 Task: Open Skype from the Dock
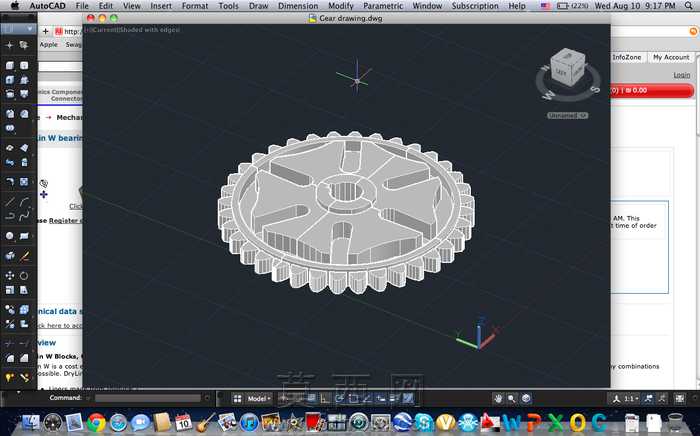(x=423, y=422)
